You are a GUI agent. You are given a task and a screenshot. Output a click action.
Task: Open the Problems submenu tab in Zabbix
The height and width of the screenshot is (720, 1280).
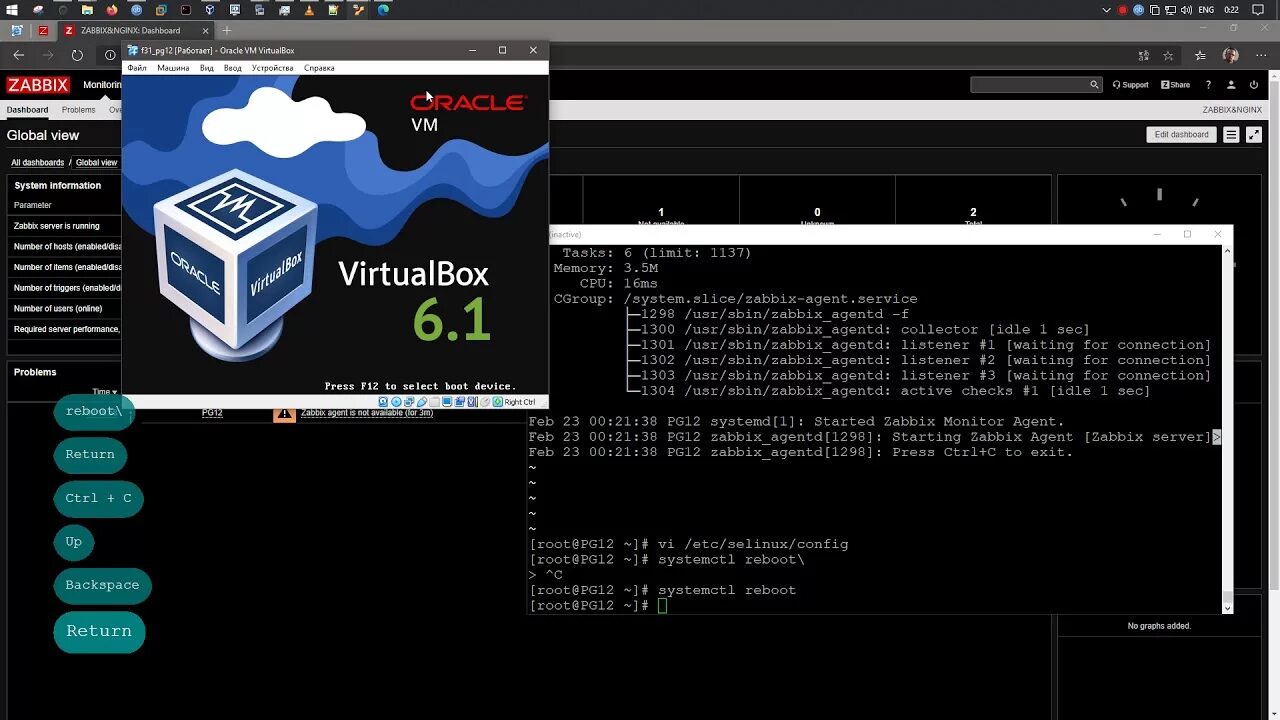pos(78,110)
